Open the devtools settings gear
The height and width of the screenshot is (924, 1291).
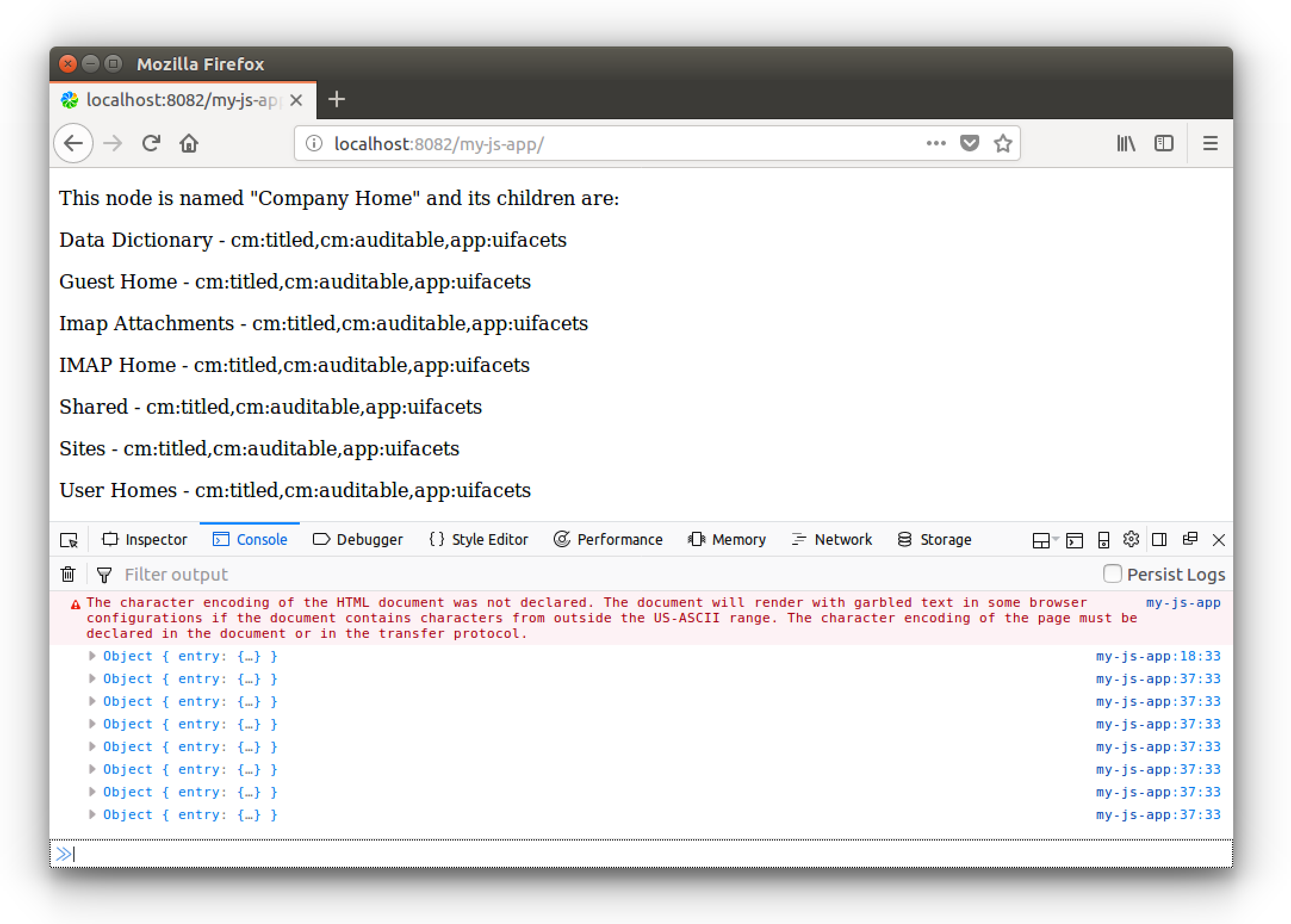(1131, 539)
